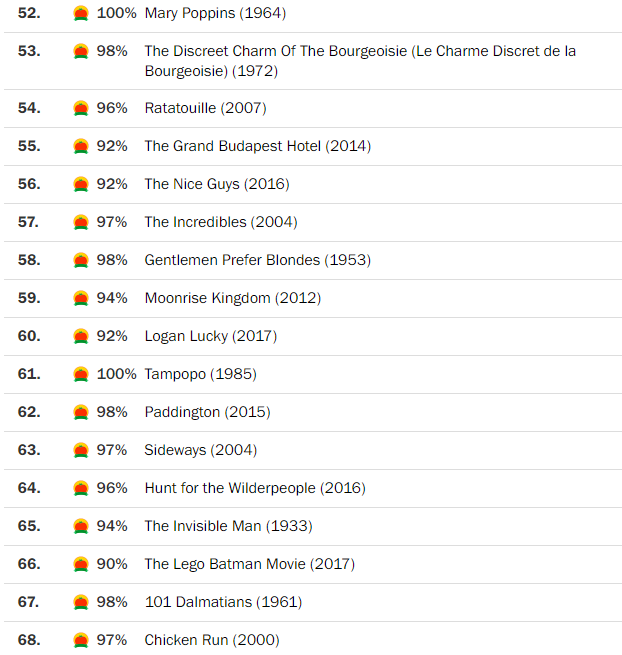Click the 100% score for Tampopo

(x=116, y=374)
